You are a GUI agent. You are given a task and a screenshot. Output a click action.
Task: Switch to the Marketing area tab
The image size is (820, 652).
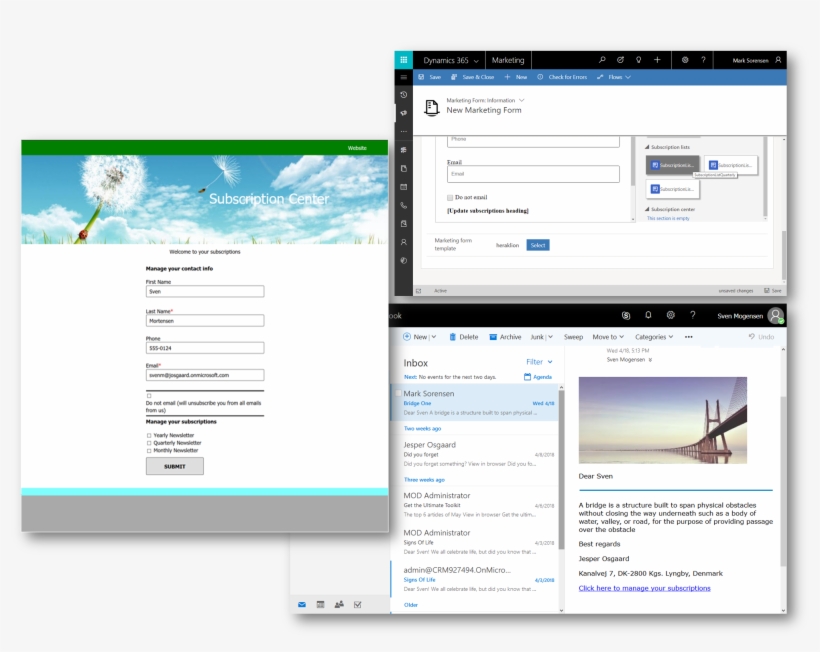[510, 59]
